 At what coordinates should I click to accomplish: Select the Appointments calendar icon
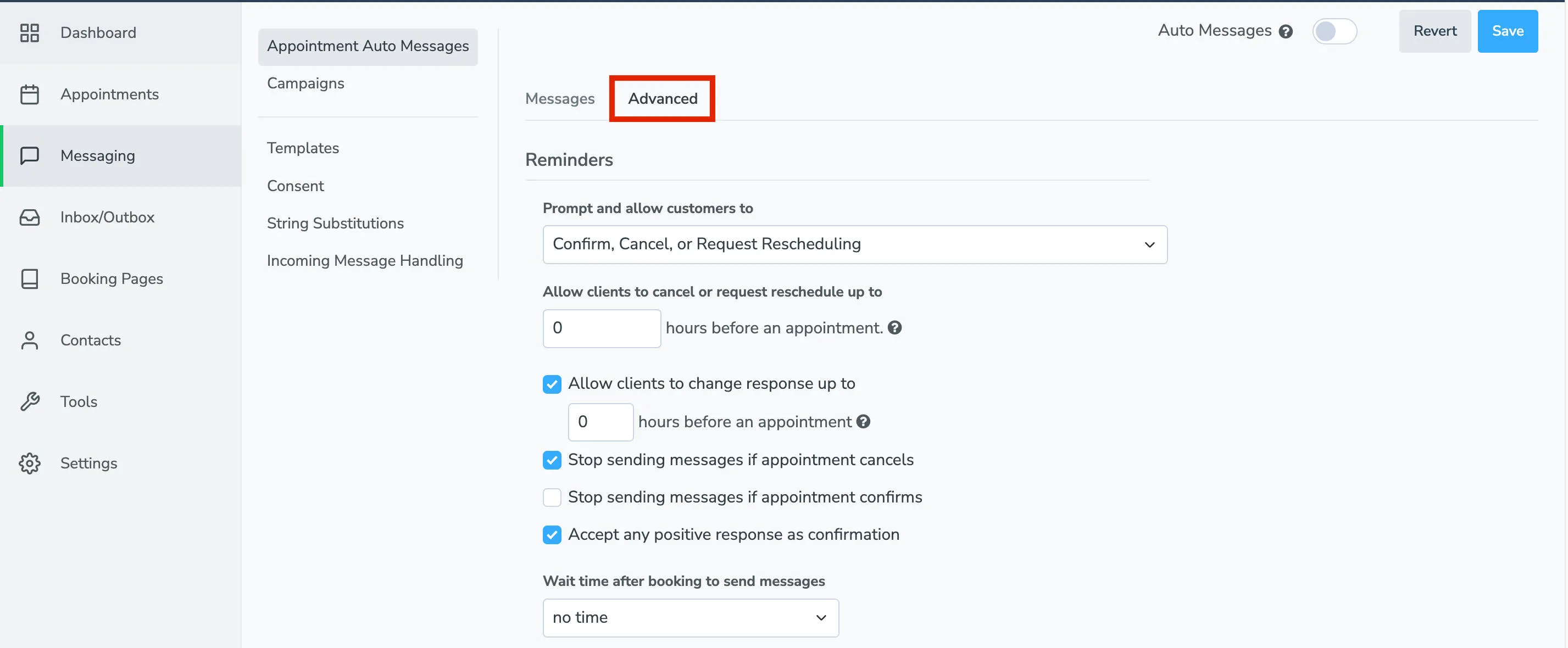pos(29,94)
